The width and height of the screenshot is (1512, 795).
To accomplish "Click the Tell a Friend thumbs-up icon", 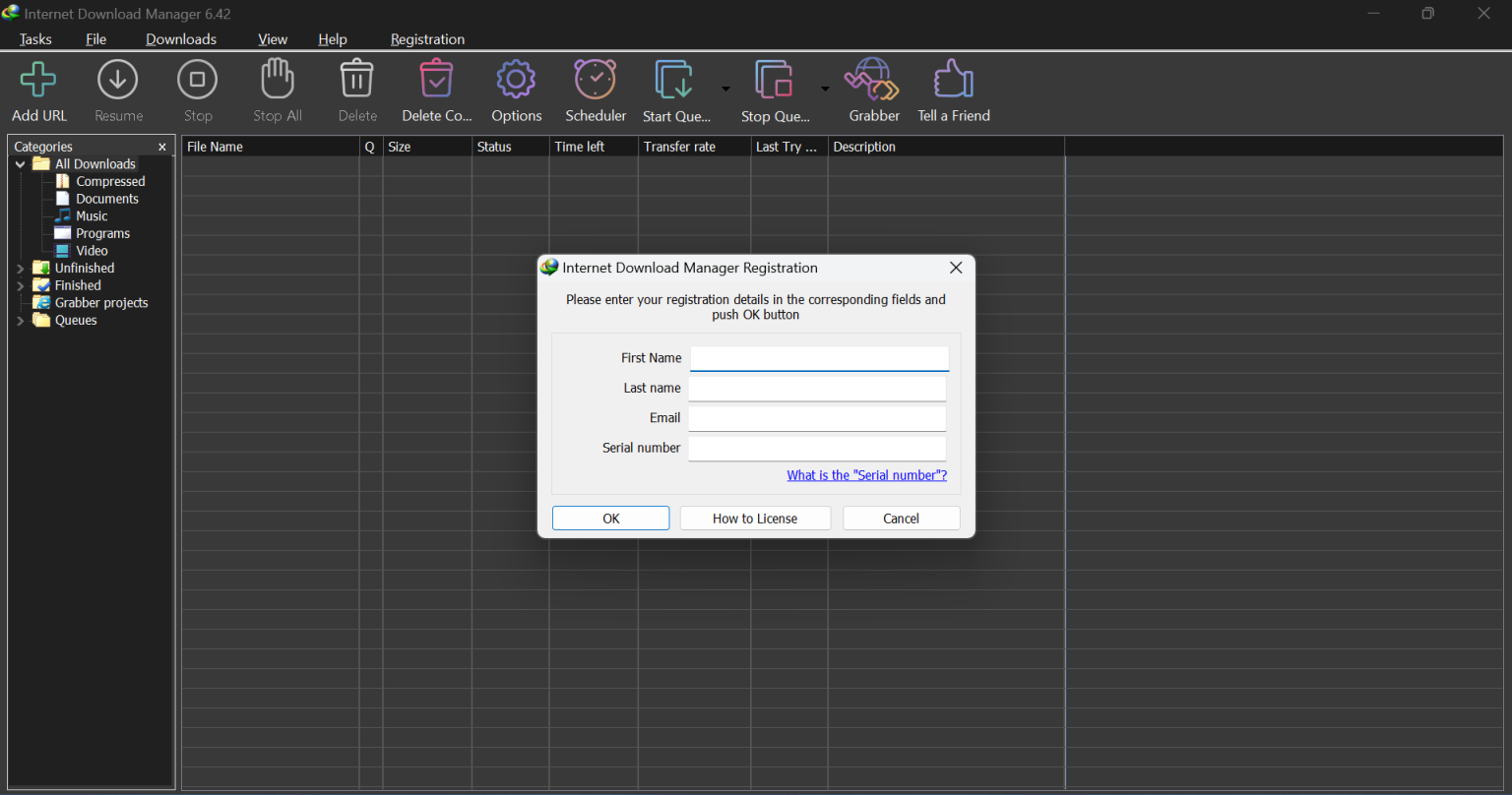I will pos(954,79).
